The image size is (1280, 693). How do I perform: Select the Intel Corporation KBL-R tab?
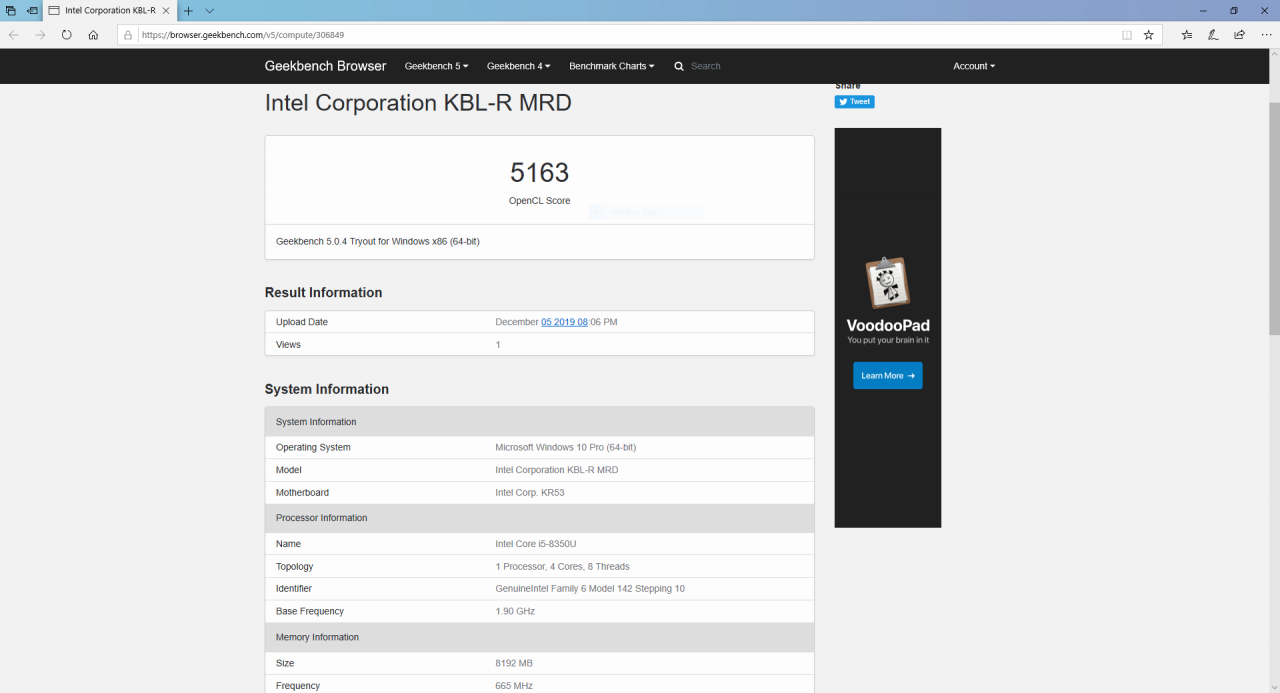(108, 10)
